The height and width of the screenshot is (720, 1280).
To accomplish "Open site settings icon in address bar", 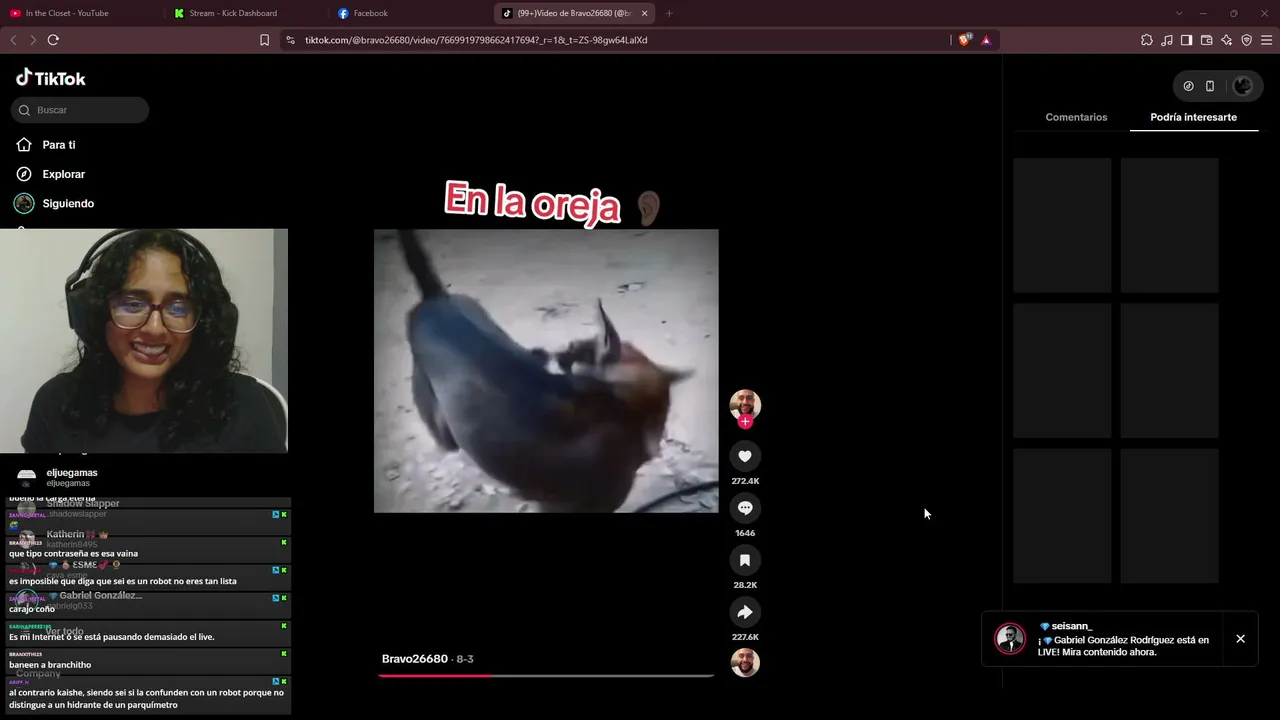I will tap(290, 40).
